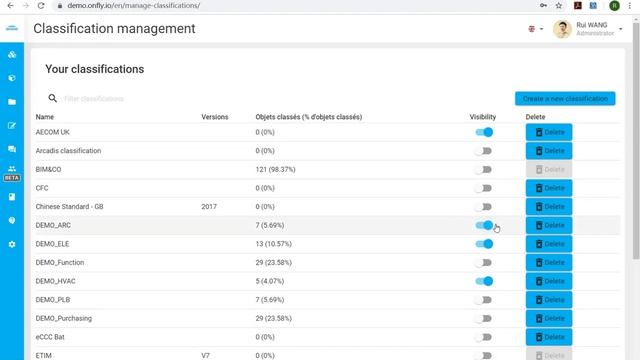Open the green R browser profile icon
Screen dimensions: 640x360
pyautogui.click(x=614, y=5)
